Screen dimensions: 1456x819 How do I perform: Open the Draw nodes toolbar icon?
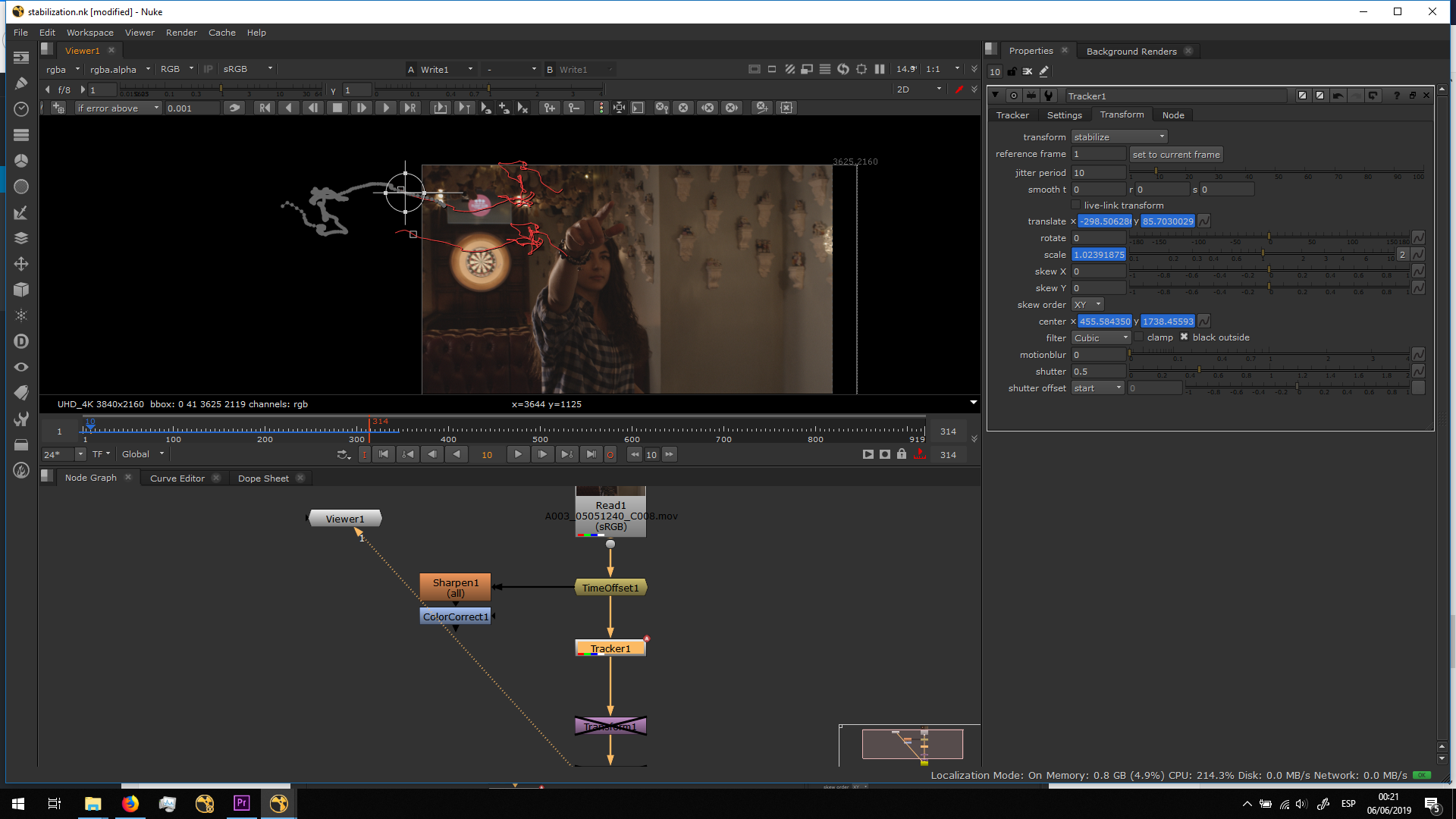(21, 83)
